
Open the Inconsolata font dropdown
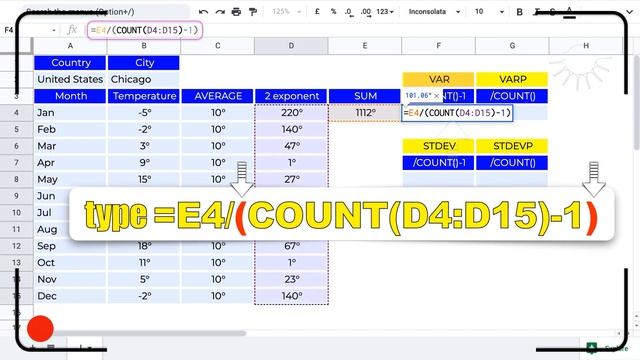pos(435,12)
